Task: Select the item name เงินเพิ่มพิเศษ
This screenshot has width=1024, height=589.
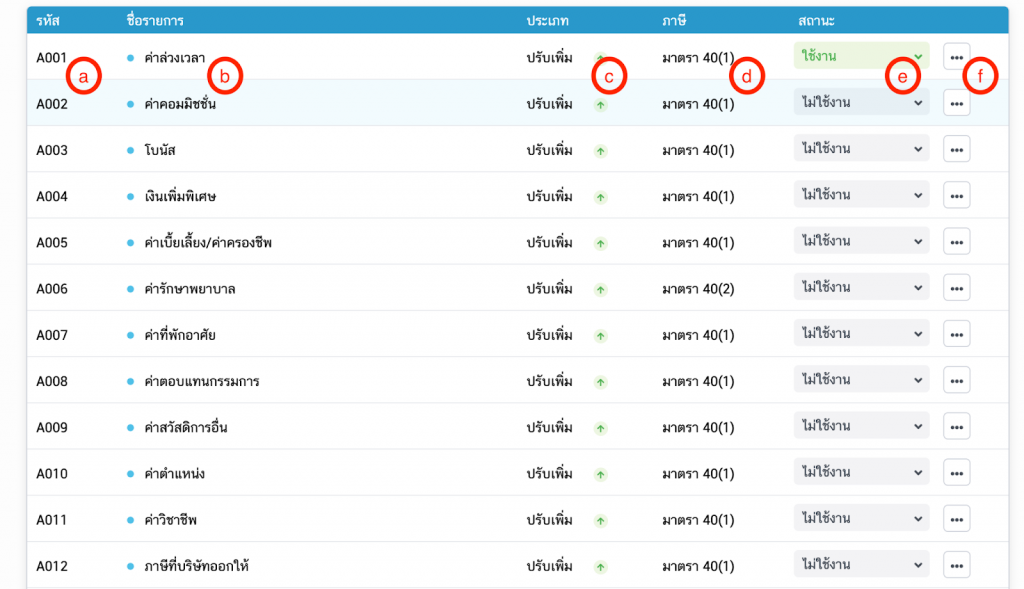Action: pyautogui.click(x=180, y=196)
